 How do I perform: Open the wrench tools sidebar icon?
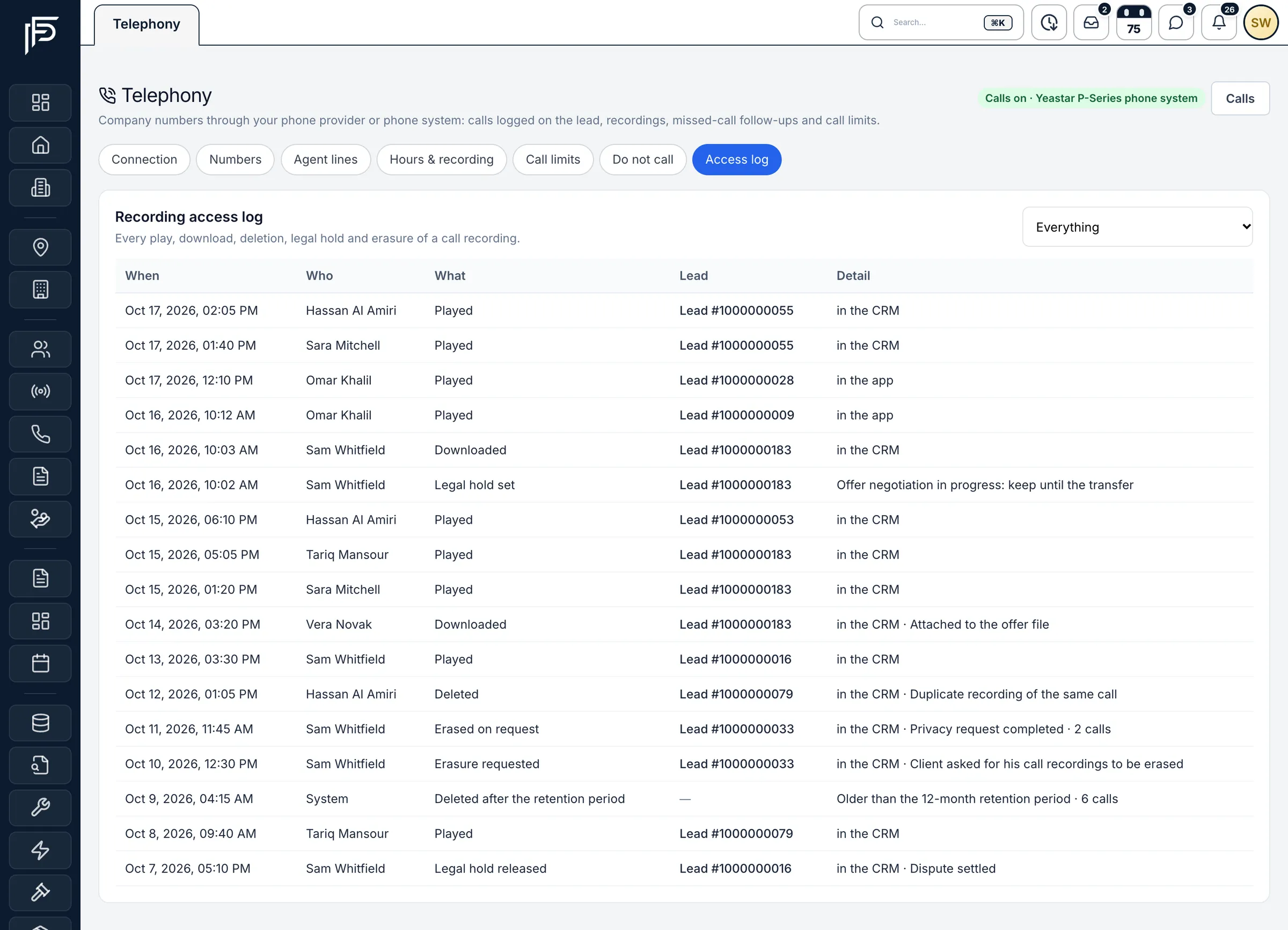[40, 807]
